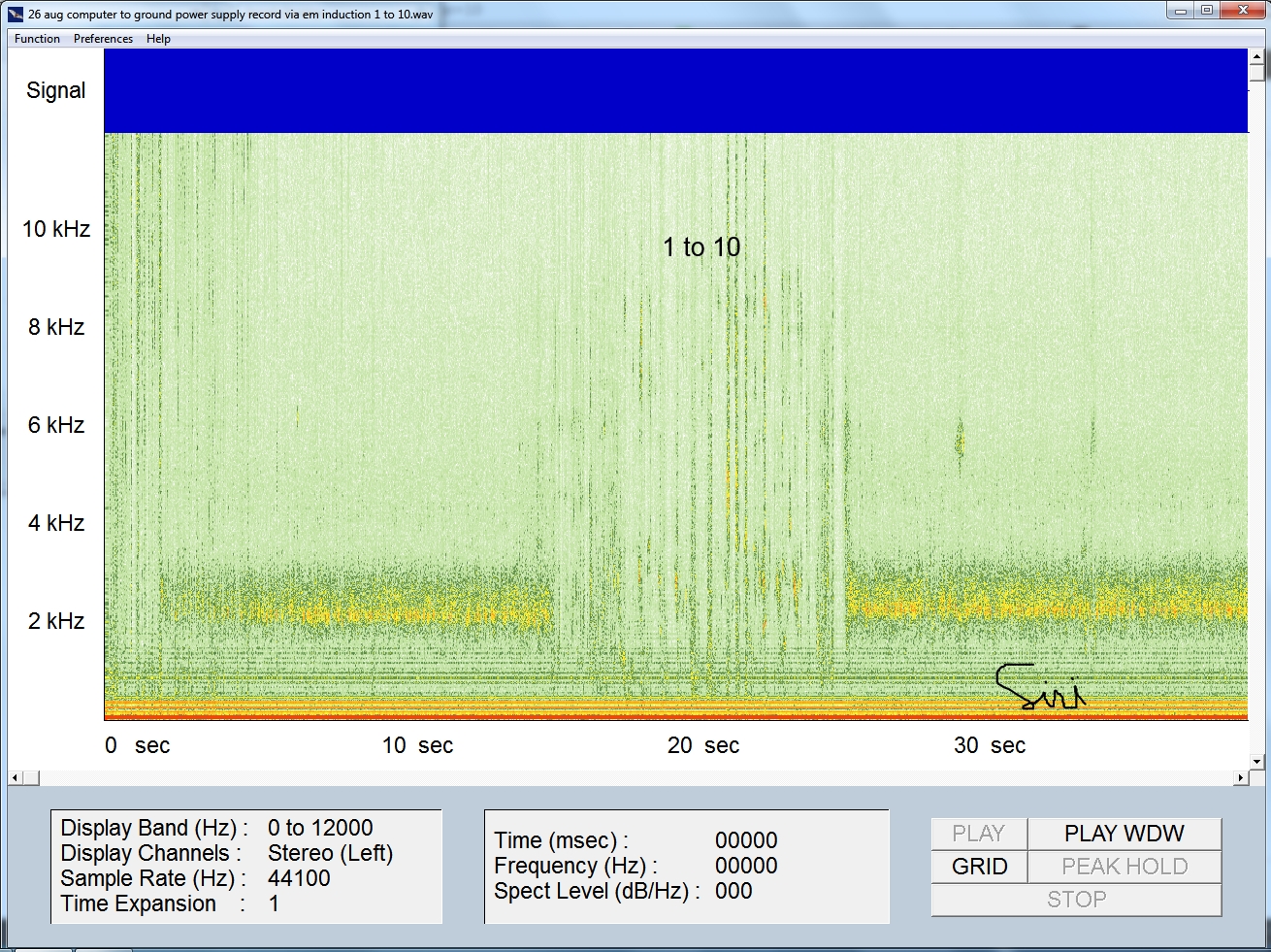Click the vertical scrollbar thumb
Screen dimensions: 1271x952
pyautogui.click(x=1256, y=74)
